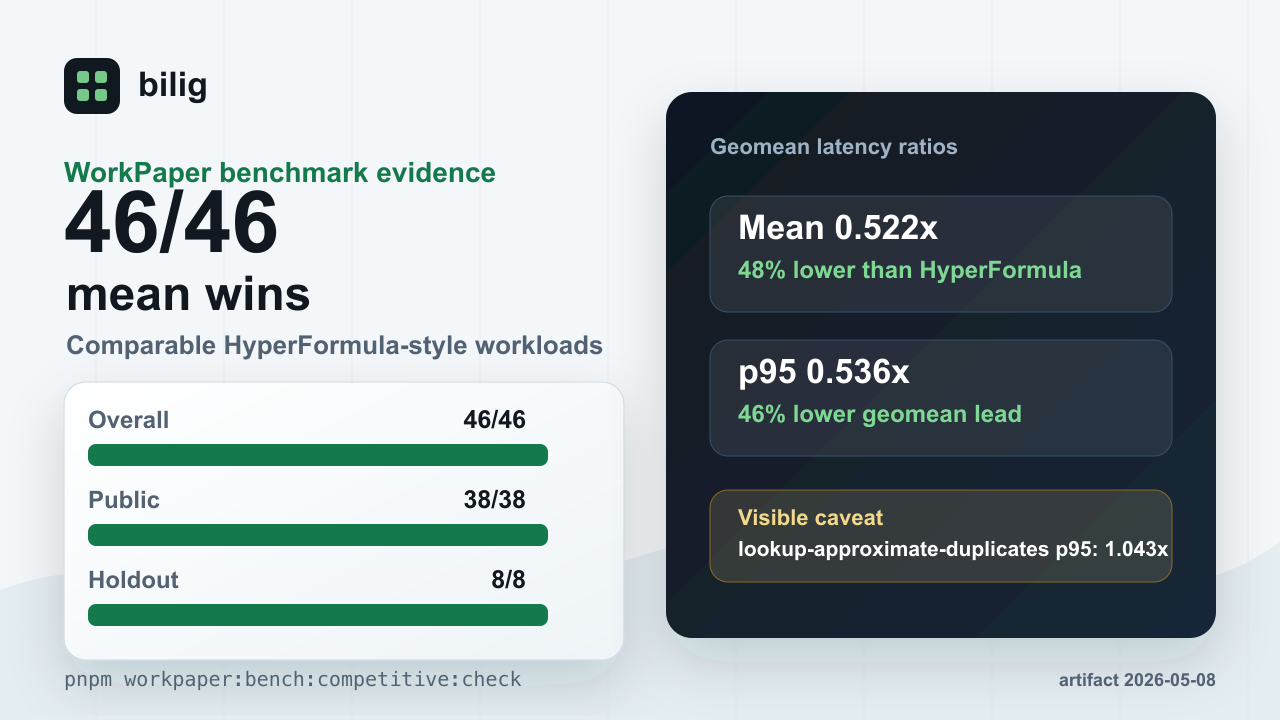1280x720 pixels.
Task: Click the Holdout row label
Action: tap(133, 580)
